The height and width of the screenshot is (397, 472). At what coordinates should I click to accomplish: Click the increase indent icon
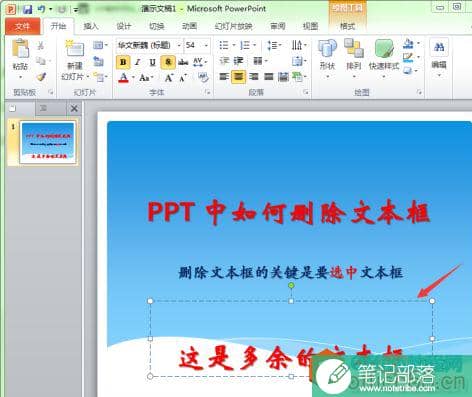click(239, 61)
